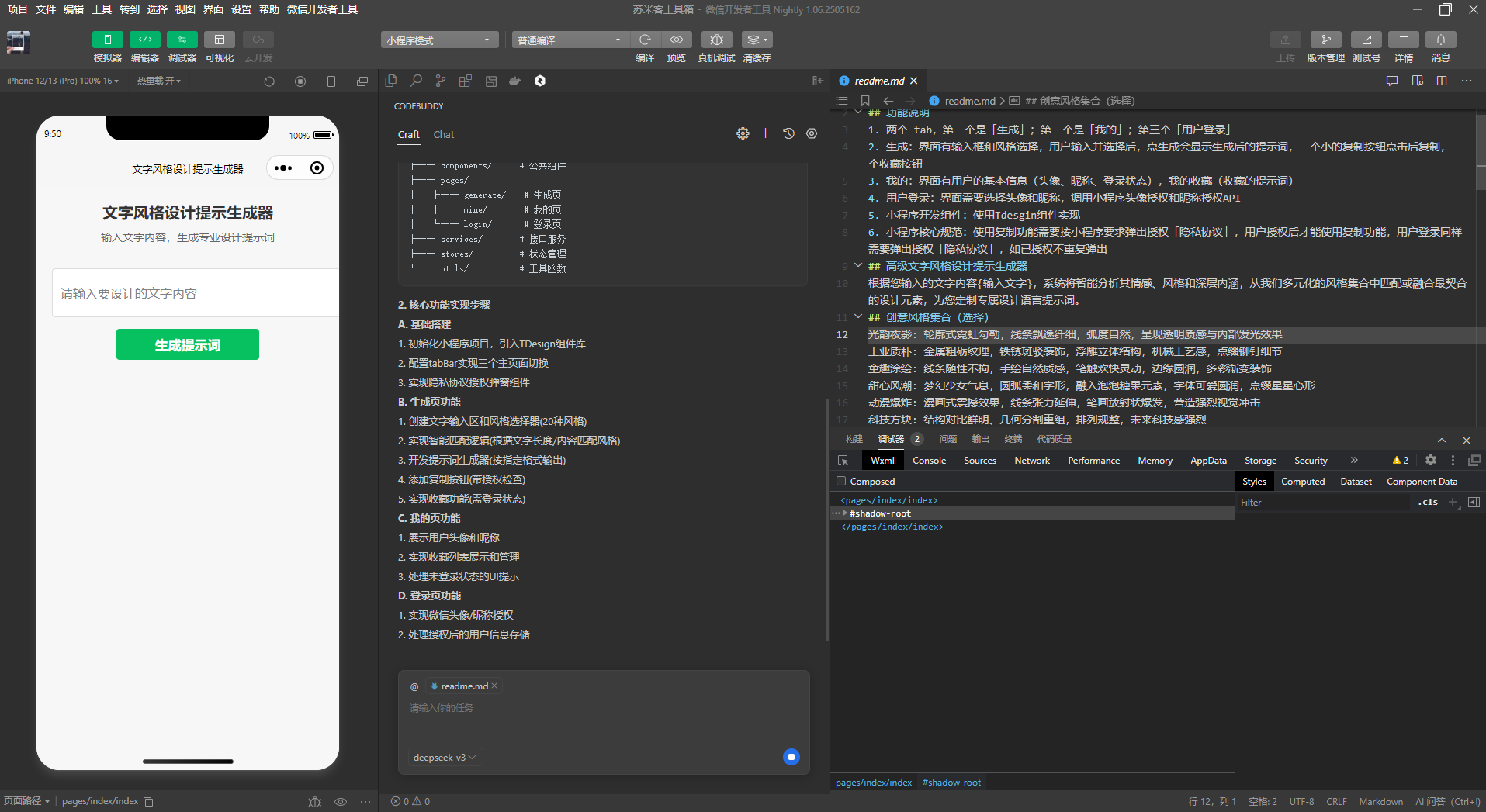
Task: Open the 小程序模式 mode dropdown
Action: point(438,39)
